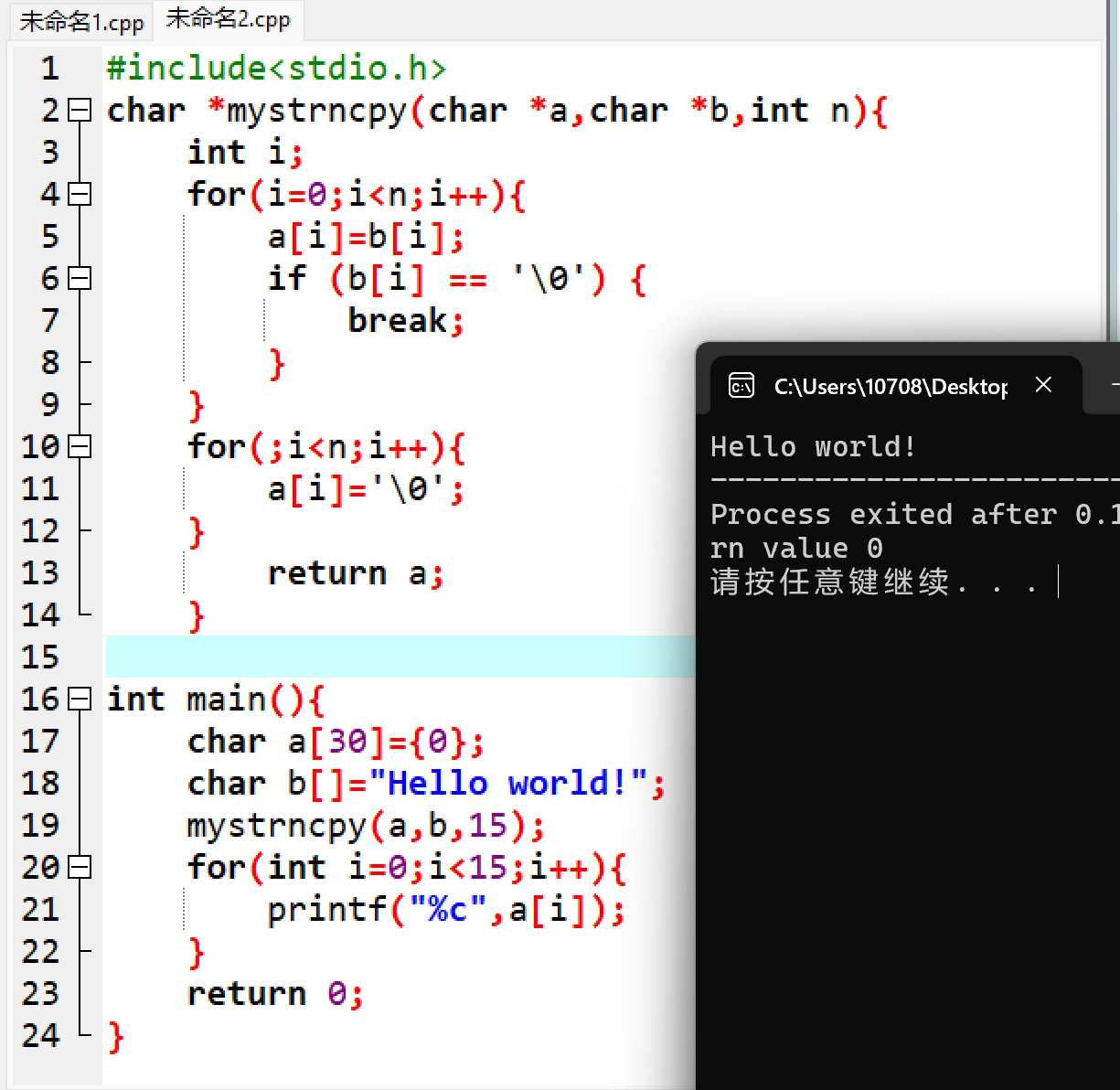Click the 'int i;' declaration on line 3
This screenshot has height=1090, width=1120.
pyautogui.click(x=245, y=153)
